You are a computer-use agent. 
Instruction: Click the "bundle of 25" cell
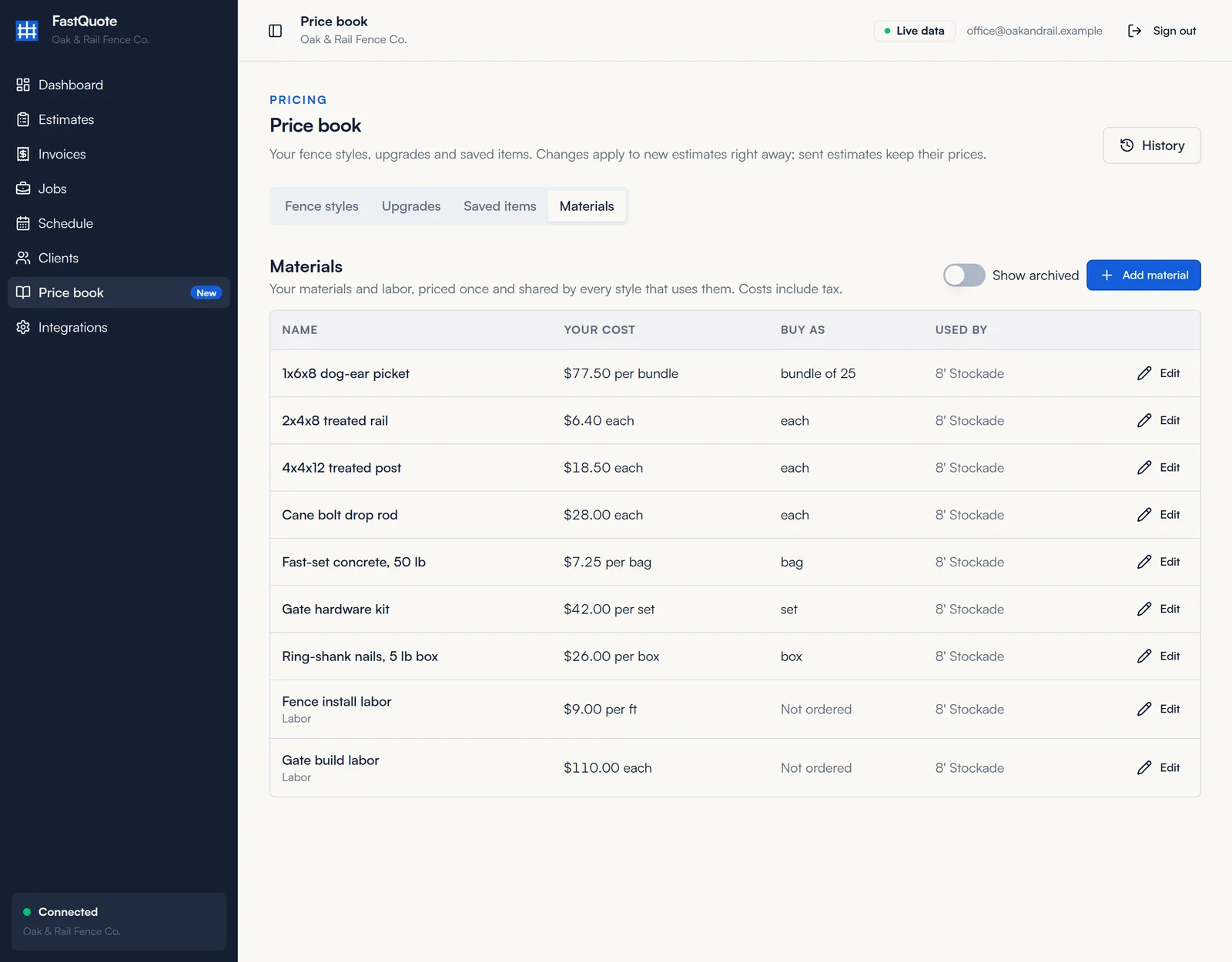[x=818, y=373]
